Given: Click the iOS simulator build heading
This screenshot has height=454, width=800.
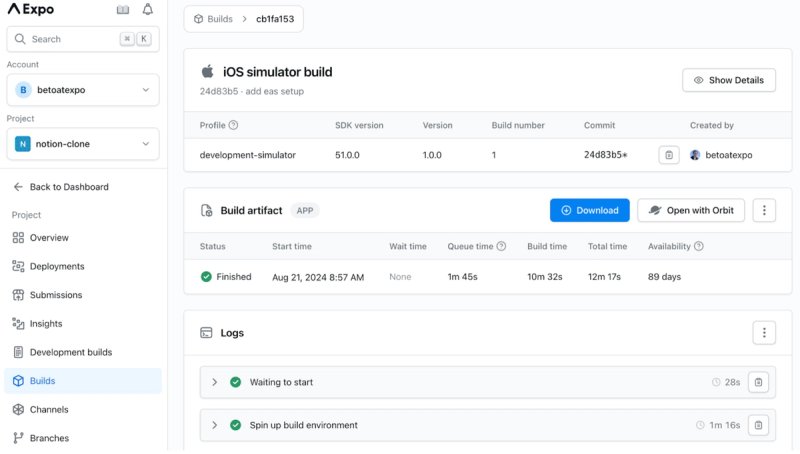Looking at the screenshot, I should pyautogui.click(x=278, y=72).
